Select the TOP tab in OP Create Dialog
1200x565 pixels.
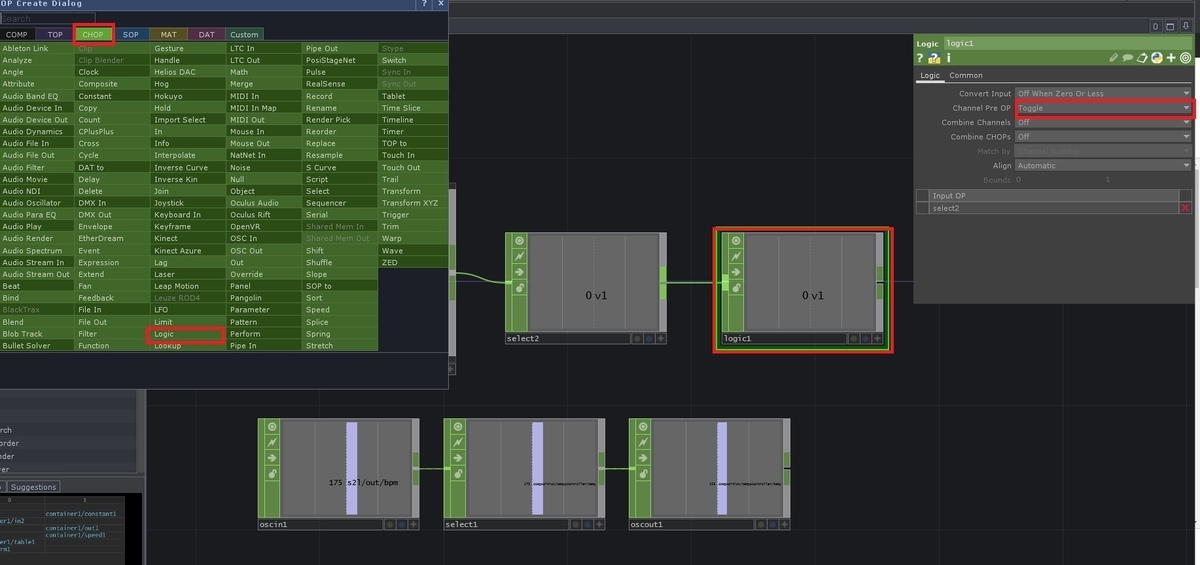point(55,34)
